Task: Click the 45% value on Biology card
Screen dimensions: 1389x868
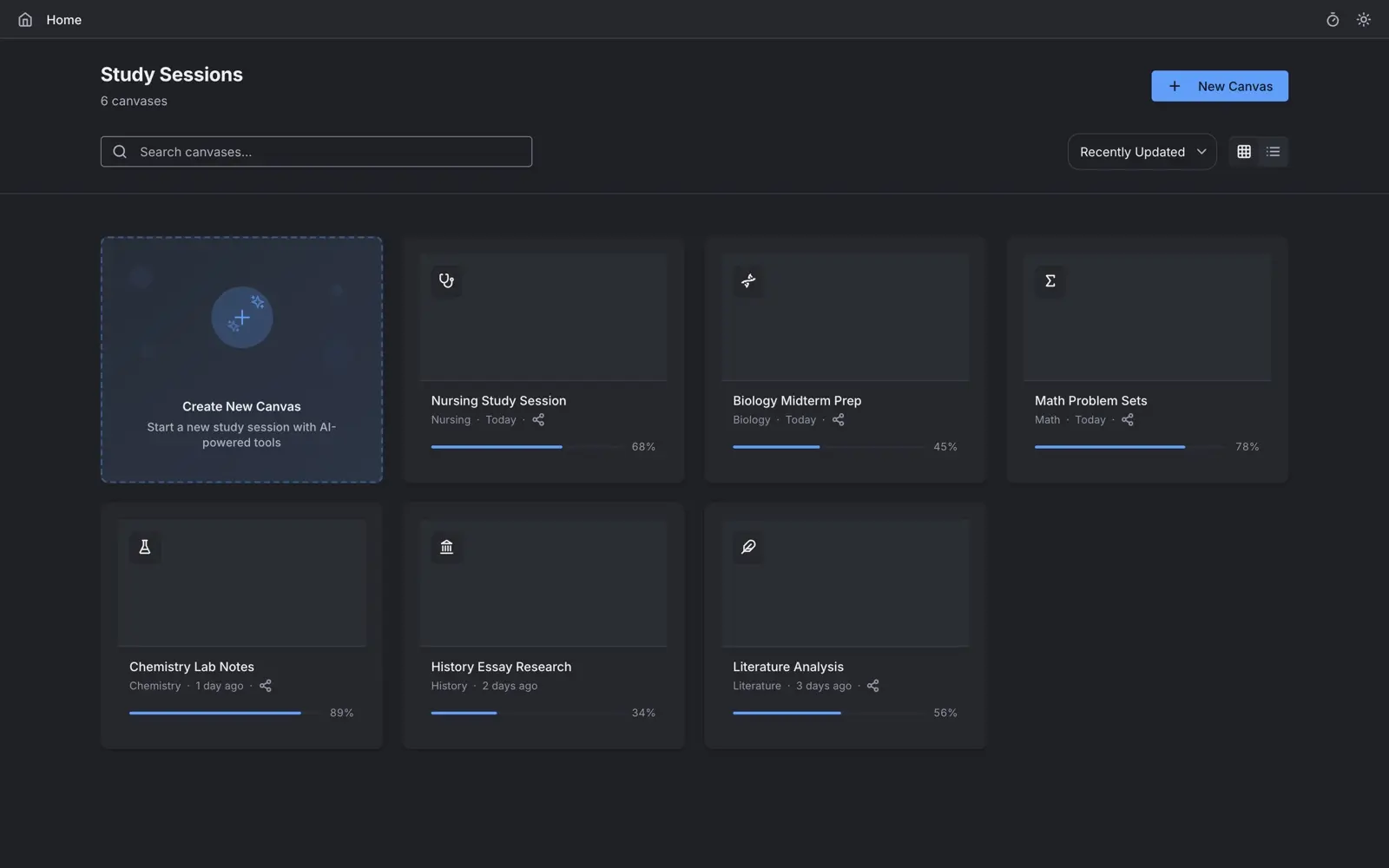Action: 945,447
